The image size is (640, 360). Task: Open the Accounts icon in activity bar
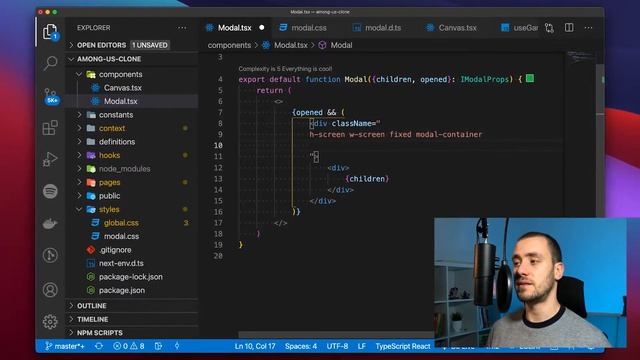tap(50, 290)
